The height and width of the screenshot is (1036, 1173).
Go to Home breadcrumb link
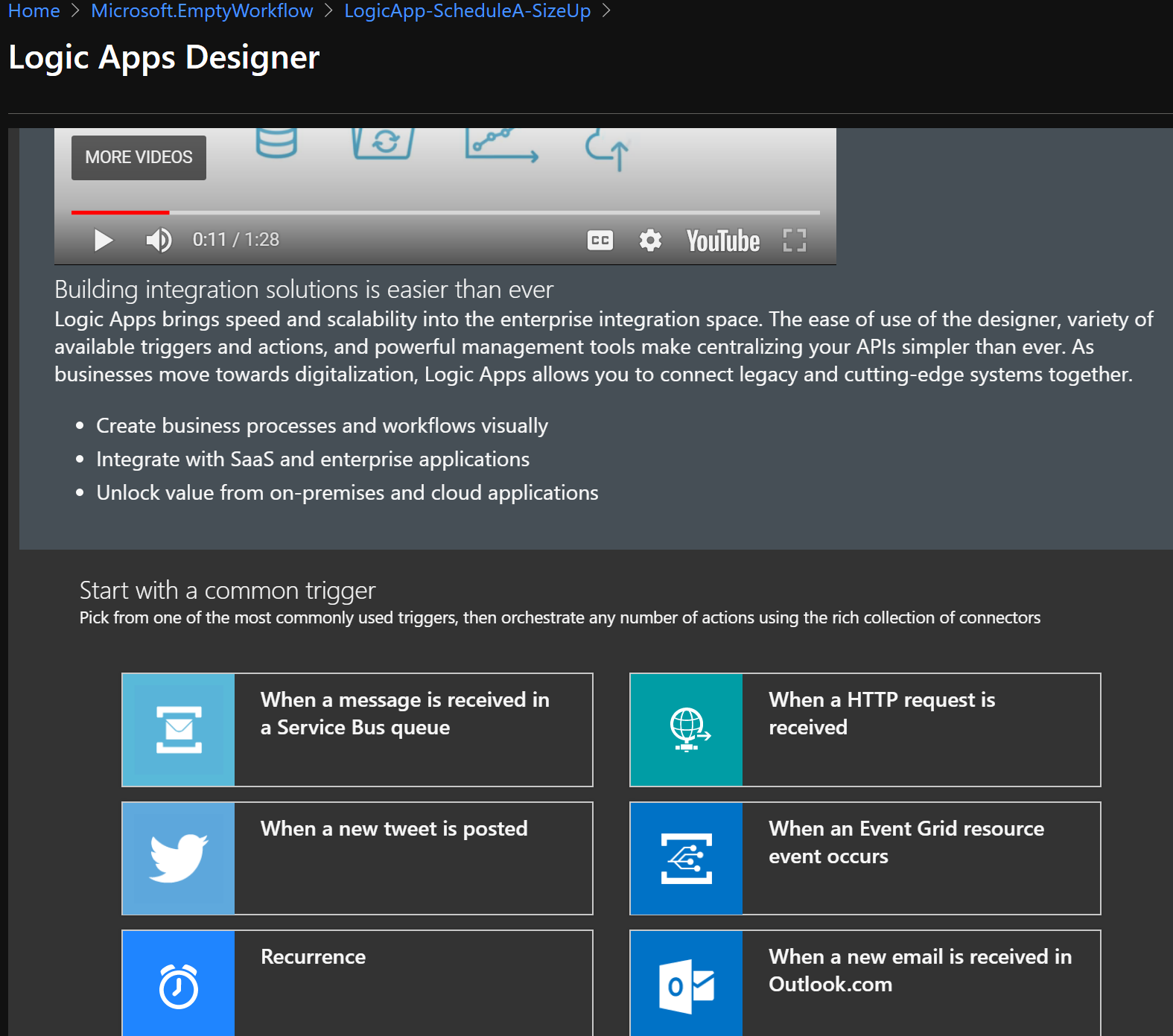[x=34, y=11]
